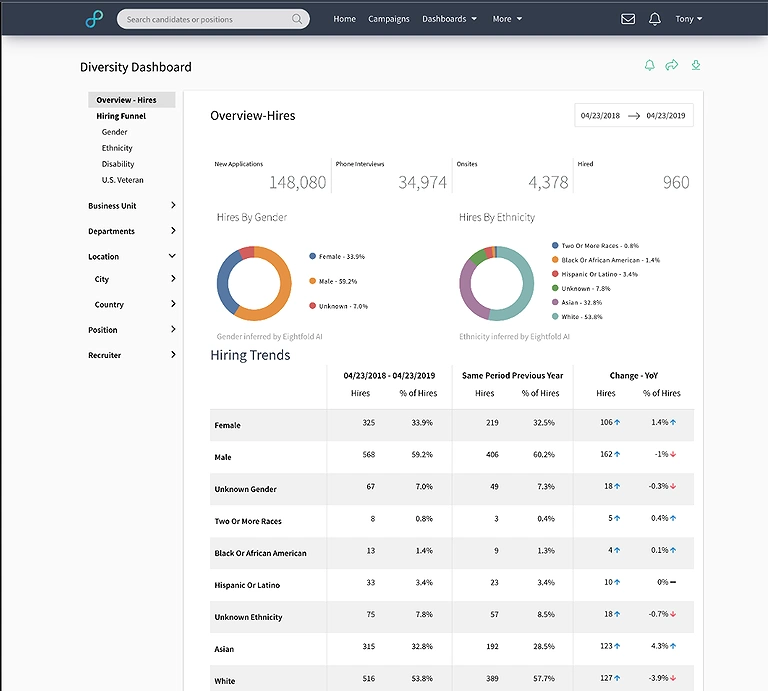The width and height of the screenshot is (768, 691).
Task: Expand the Business Unit chevron
Action: click(x=173, y=205)
